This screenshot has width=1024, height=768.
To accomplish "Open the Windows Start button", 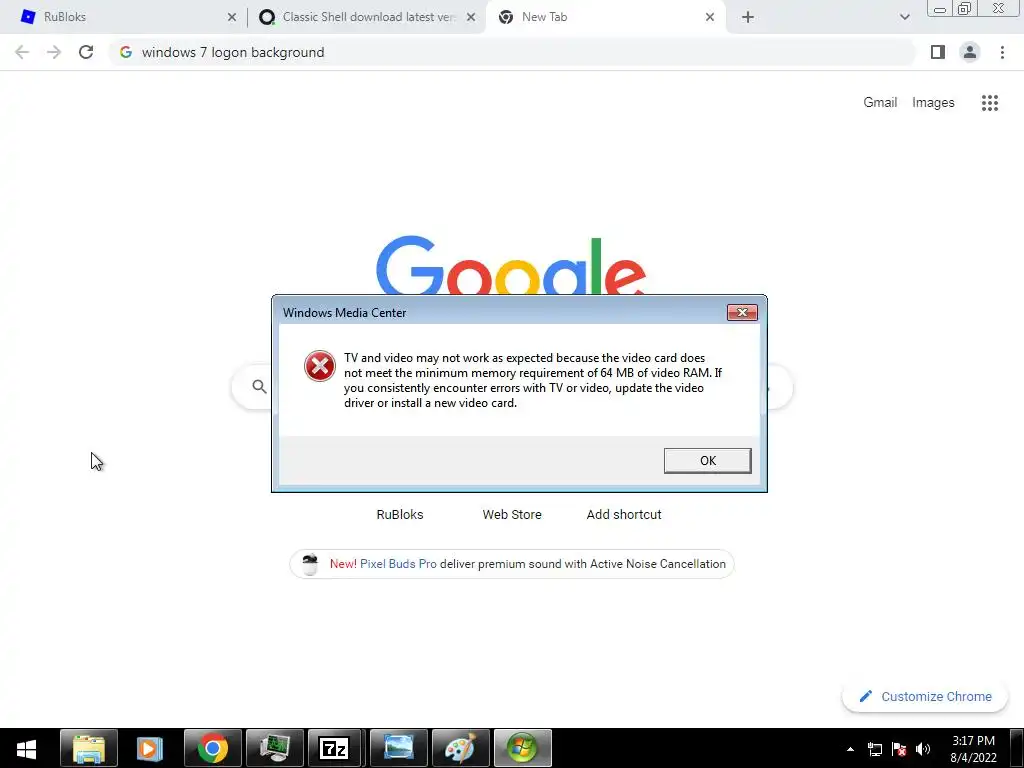I will (x=27, y=748).
